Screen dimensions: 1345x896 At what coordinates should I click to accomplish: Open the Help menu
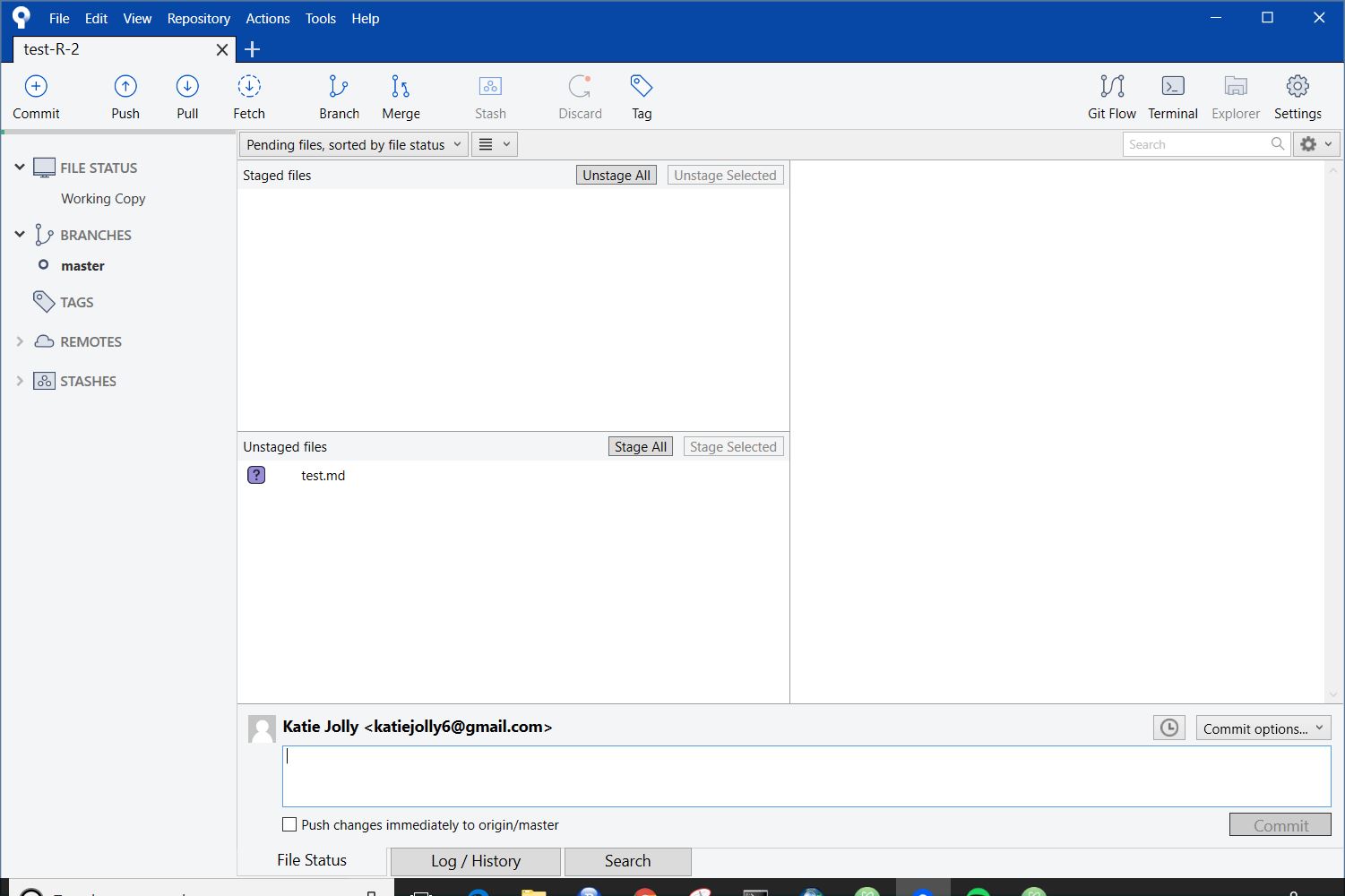click(x=365, y=18)
